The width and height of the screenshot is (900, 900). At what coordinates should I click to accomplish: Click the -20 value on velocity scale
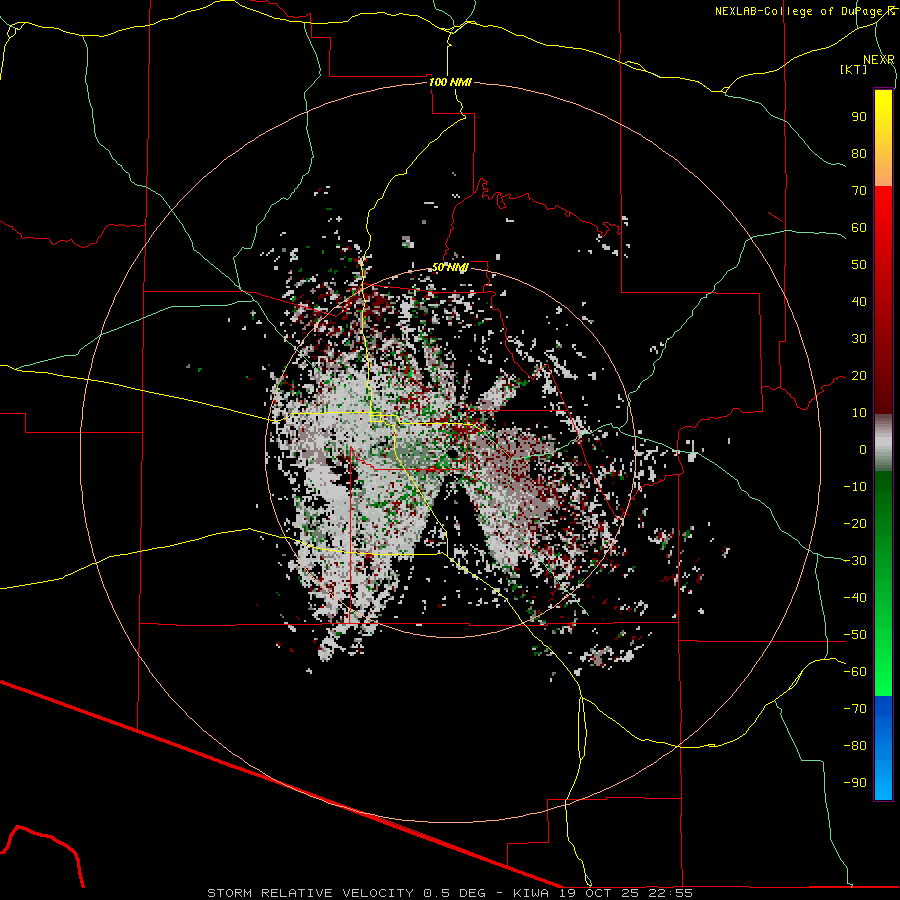coord(855,523)
